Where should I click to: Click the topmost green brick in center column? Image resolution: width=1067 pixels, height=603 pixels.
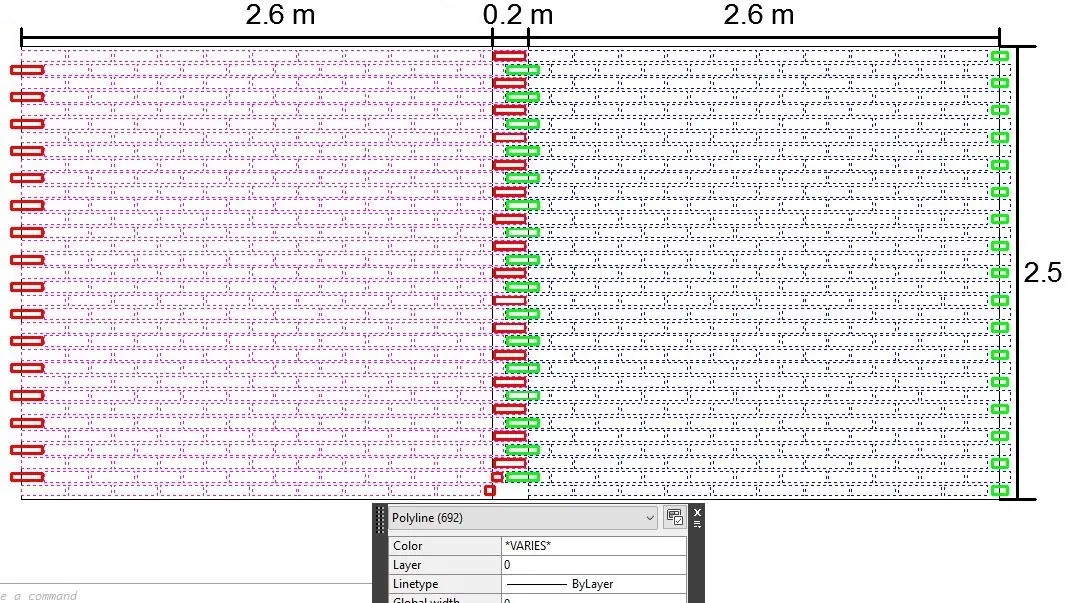(x=523, y=69)
